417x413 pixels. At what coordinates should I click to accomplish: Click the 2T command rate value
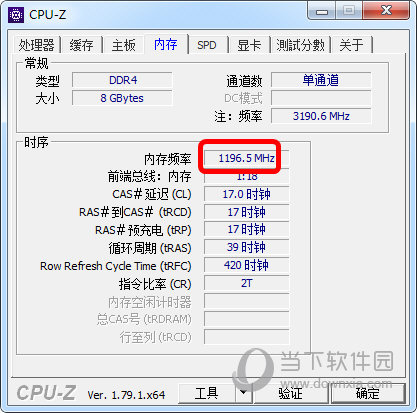click(x=247, y=283)
